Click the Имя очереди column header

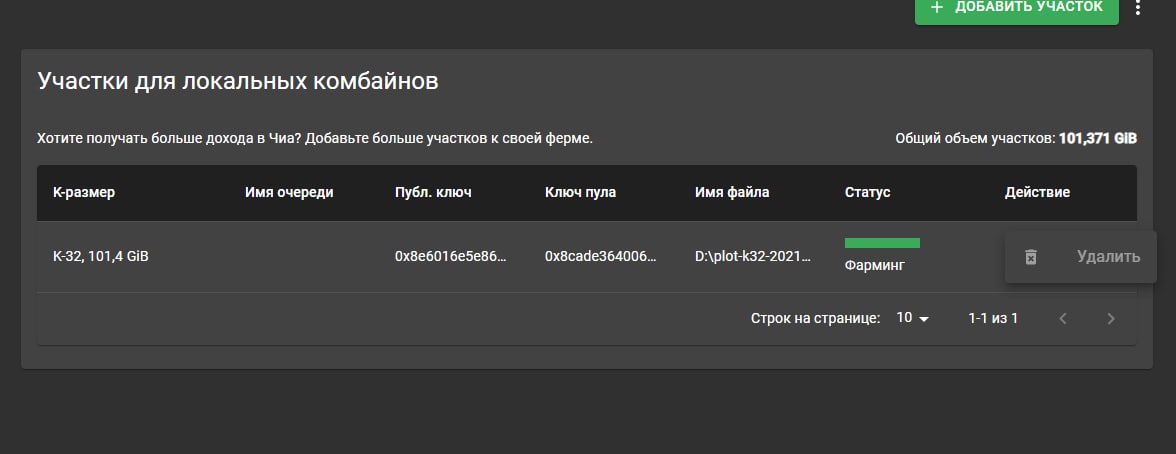click(289, 192)
